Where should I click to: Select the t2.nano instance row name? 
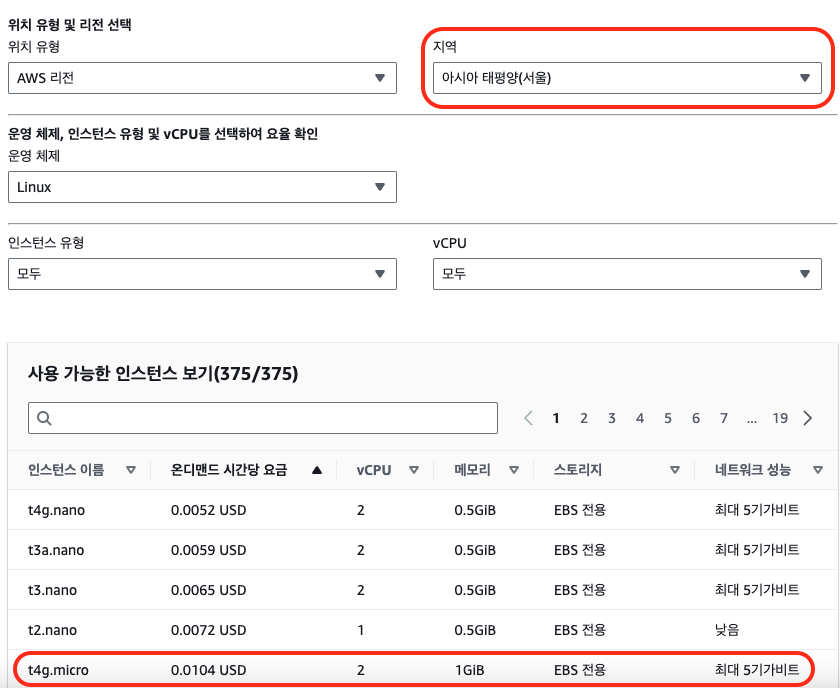pos(52,630)
